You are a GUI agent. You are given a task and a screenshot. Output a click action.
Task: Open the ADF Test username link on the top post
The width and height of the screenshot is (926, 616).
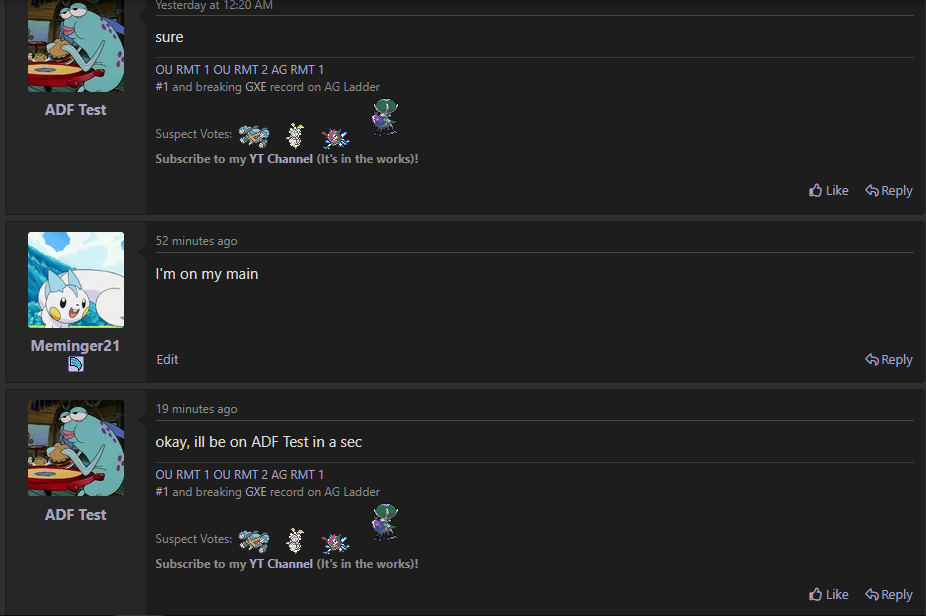point(76,110)
